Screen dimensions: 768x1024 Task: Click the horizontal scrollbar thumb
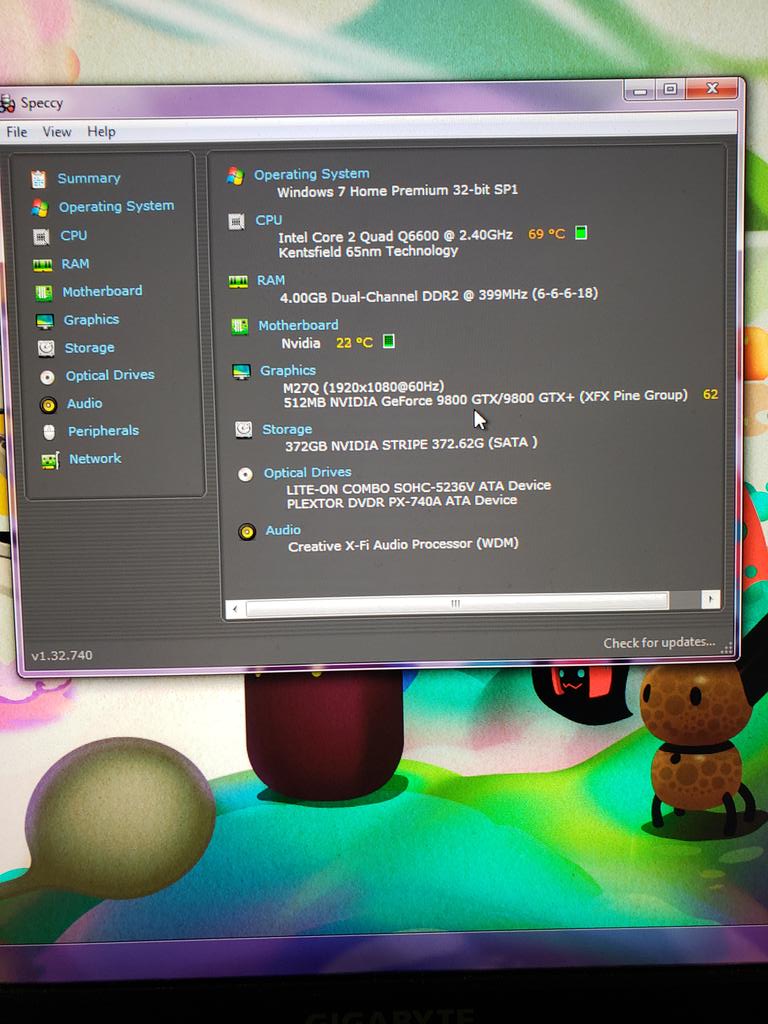coord(457,603)
